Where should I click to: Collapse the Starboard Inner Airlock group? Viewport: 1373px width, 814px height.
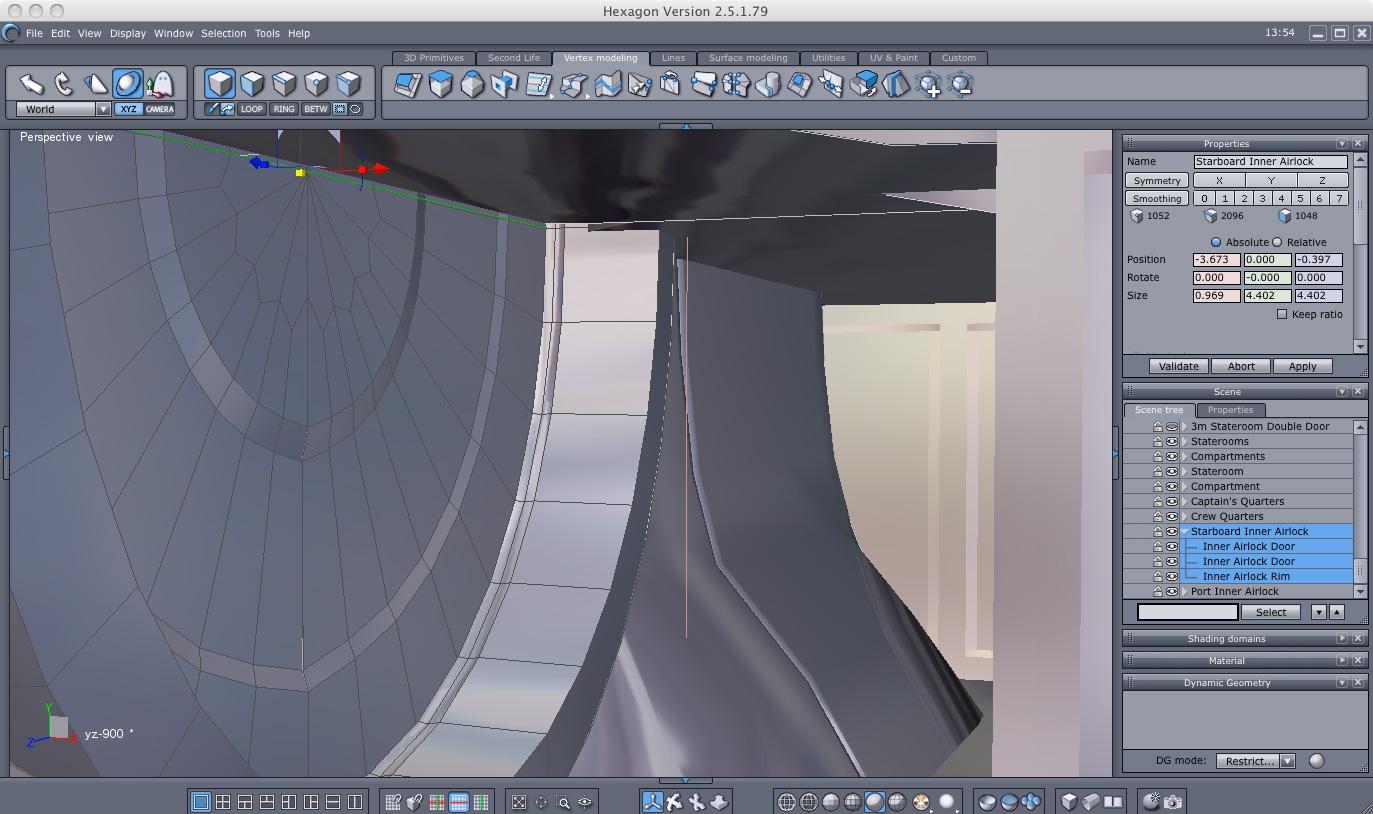click(x=1185, y=531)
